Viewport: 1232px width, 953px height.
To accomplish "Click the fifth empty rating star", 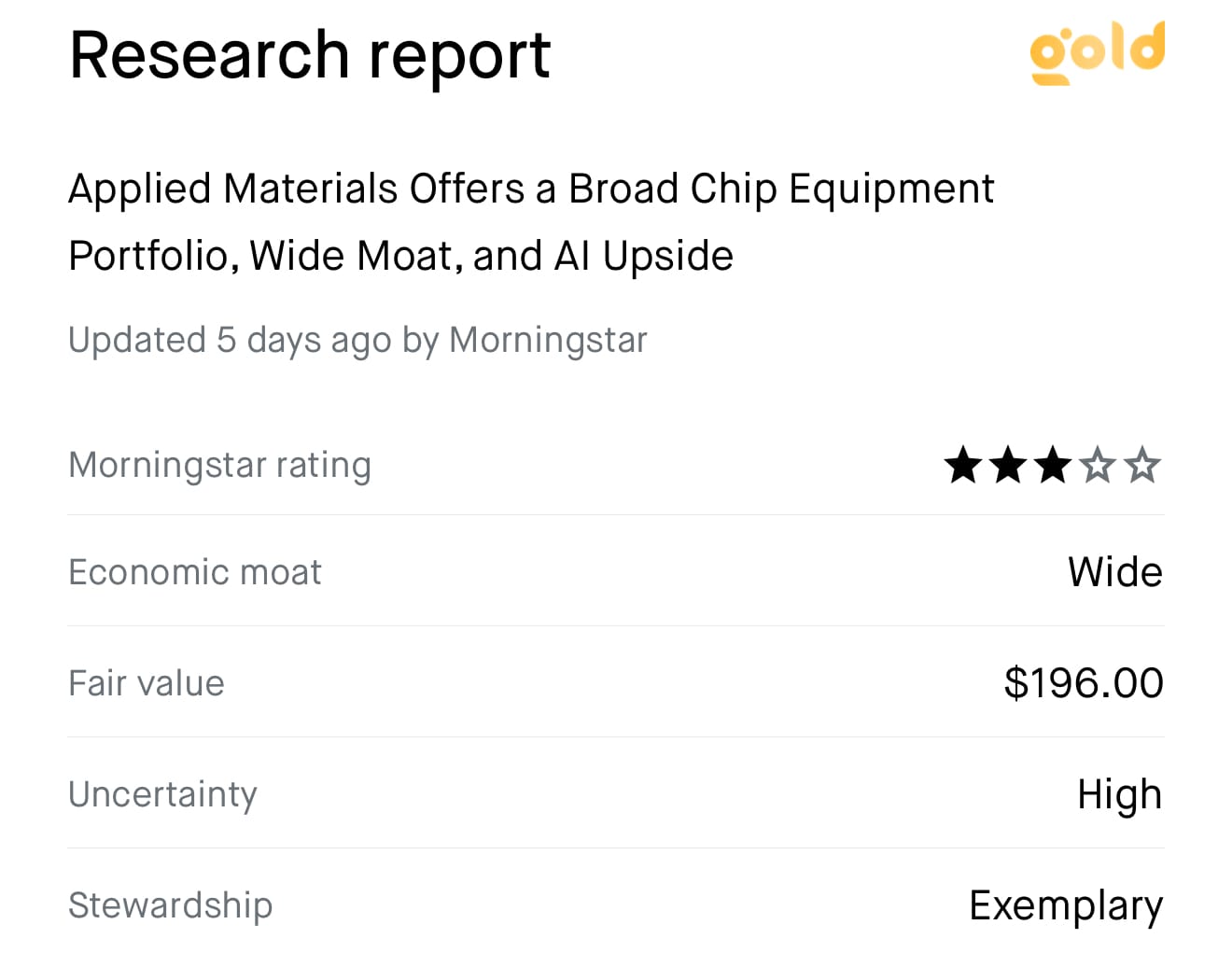I will tap(1142, 465).
